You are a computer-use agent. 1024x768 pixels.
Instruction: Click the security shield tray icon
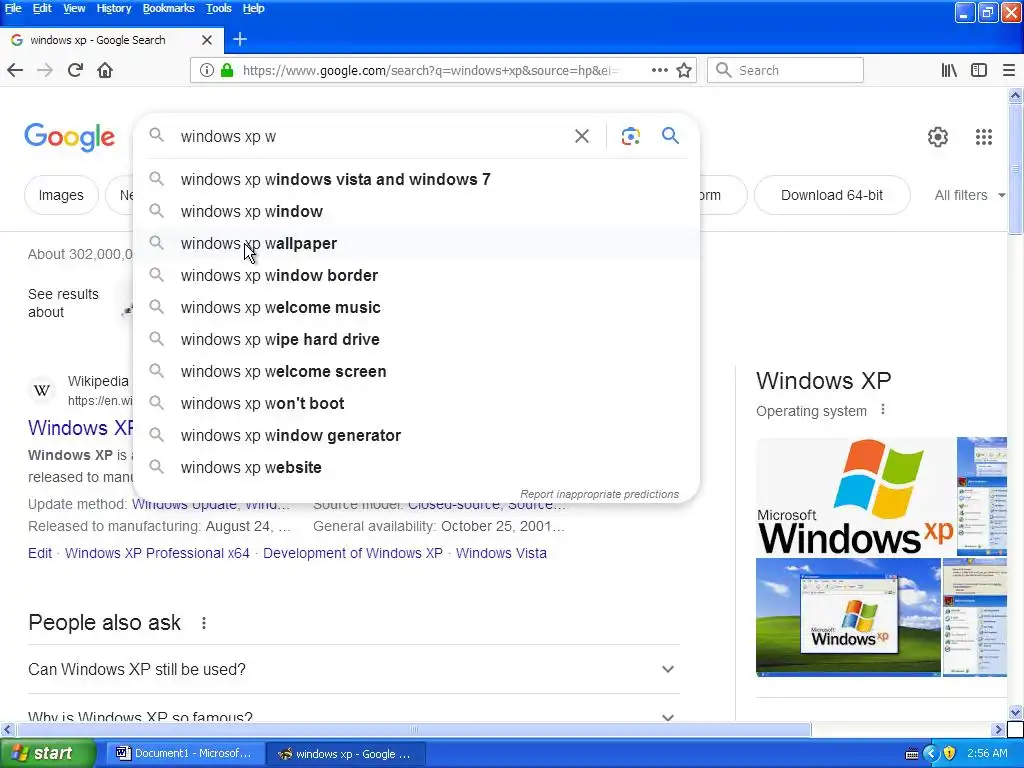[950, 753]
